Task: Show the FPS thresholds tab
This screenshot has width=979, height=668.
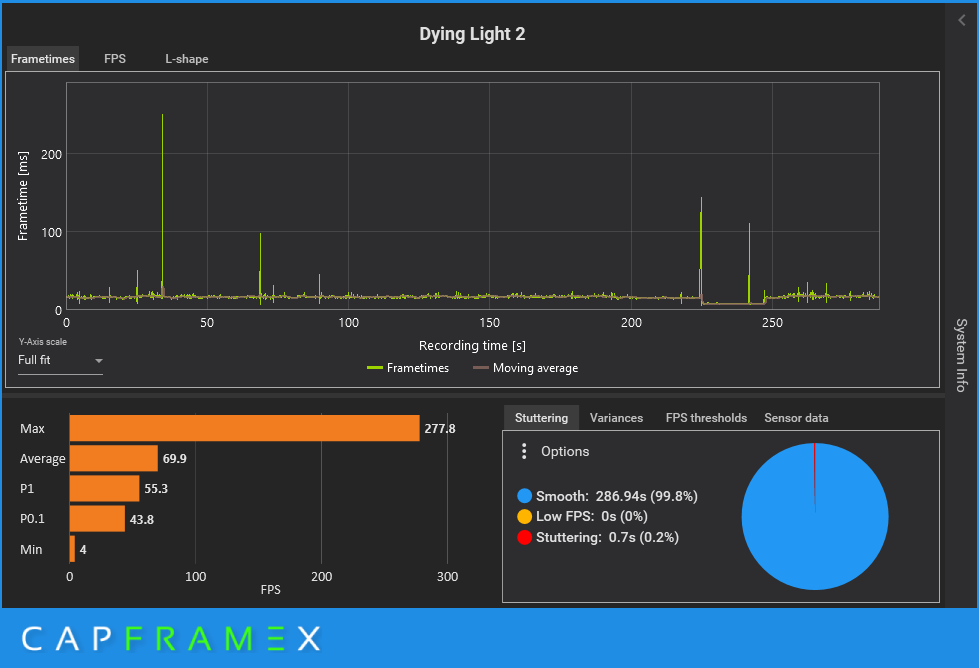Action: (706, 418)
